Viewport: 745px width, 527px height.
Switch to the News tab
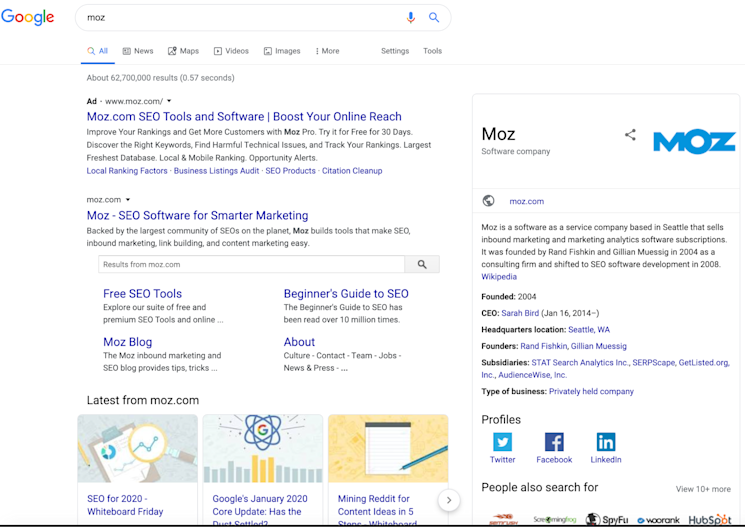coord(138,51)
